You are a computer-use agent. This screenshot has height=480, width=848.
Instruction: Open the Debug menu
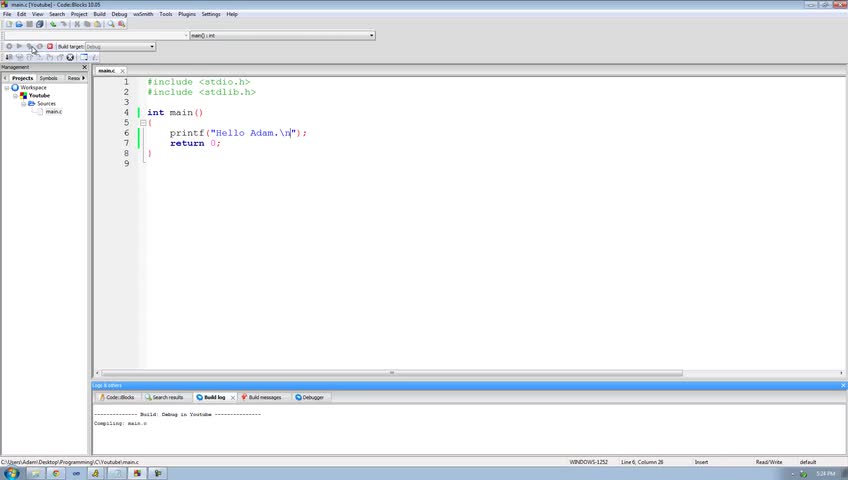coord(119,14)
